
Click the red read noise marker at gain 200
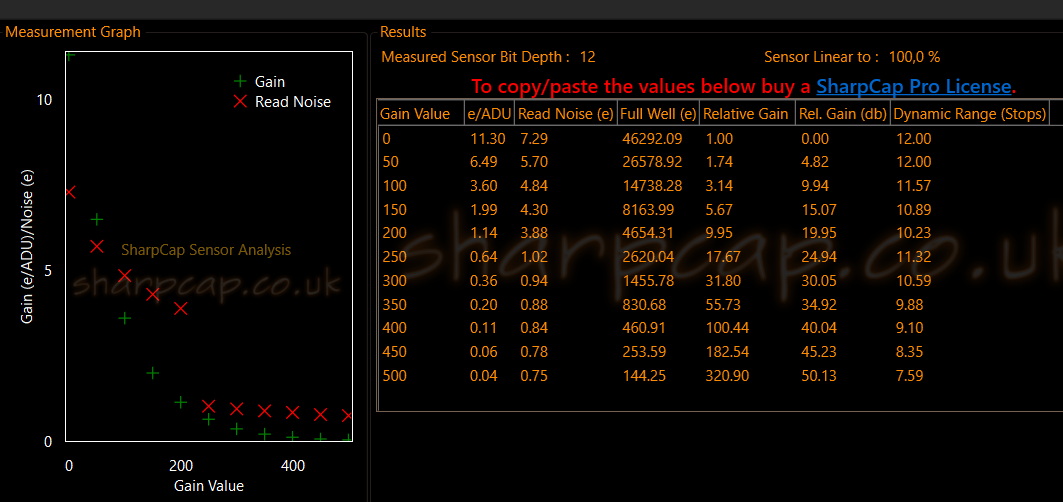(180, 309)
